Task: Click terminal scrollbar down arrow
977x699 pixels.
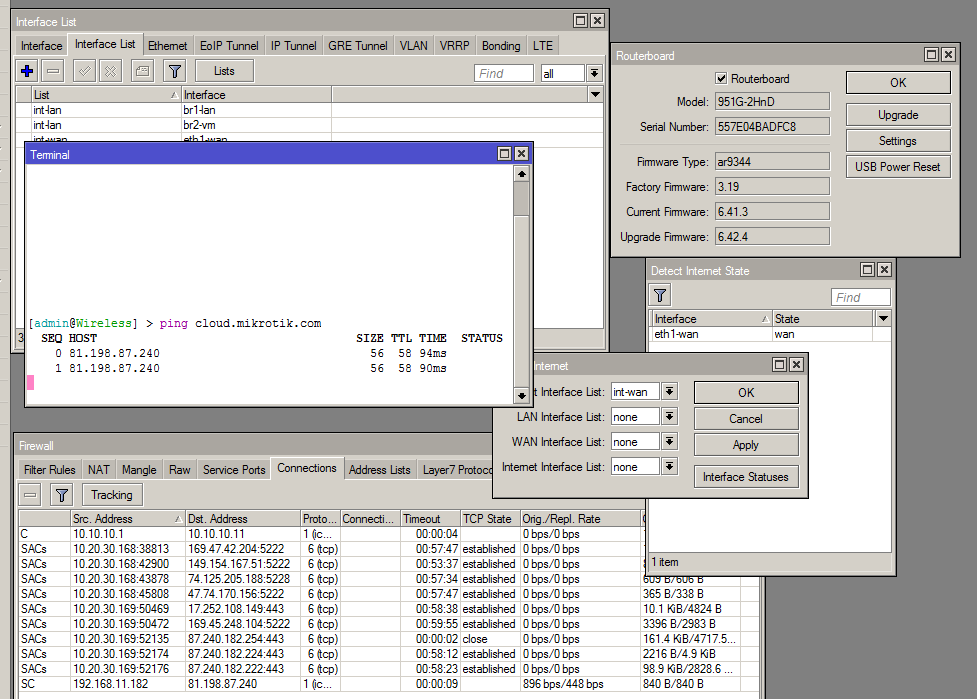Action: pyautogui.click(x=522, y=395)
